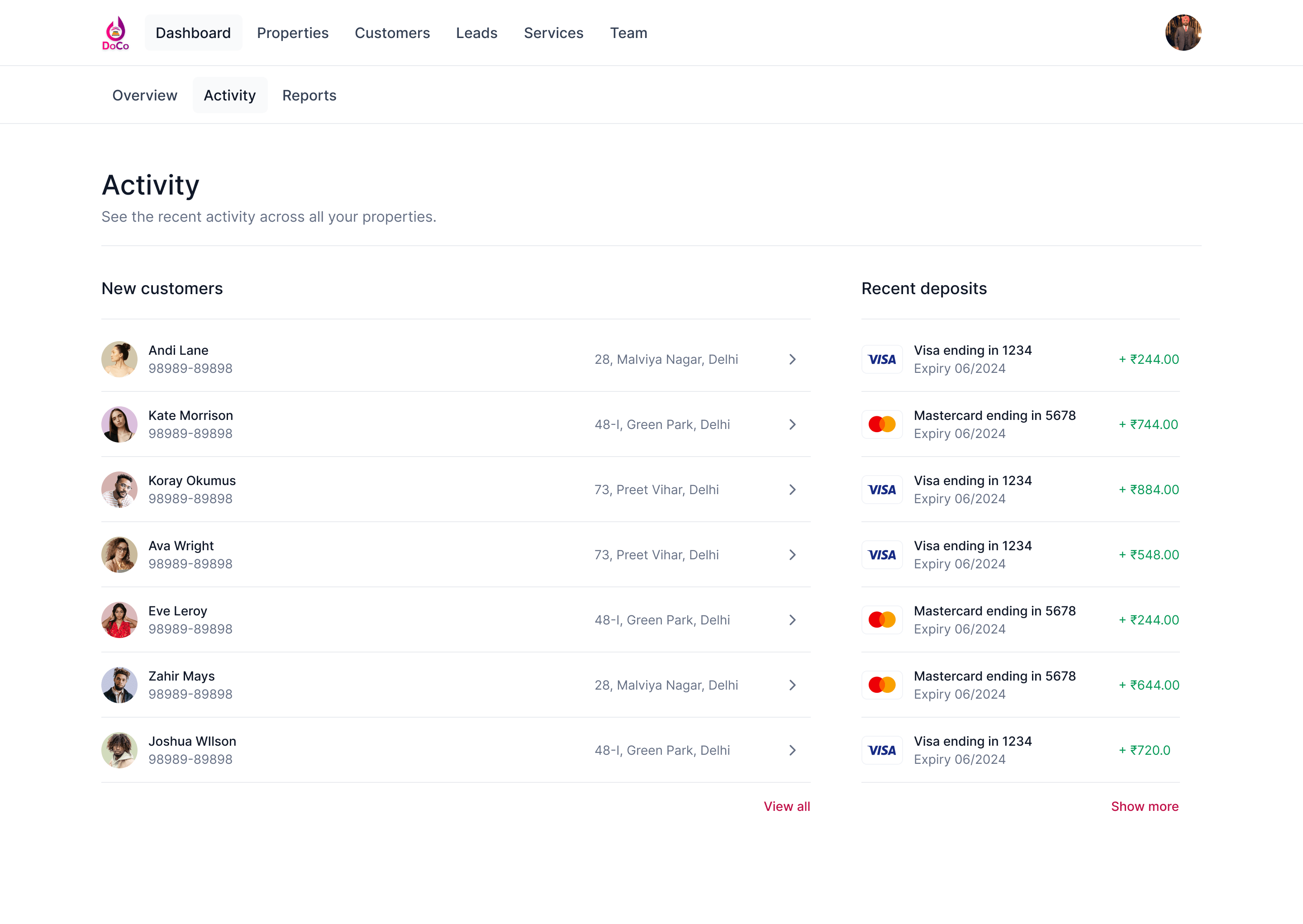Open Ava Wright's details via chevron arrow
This screenshot has height=924, width=1303.
click(x=792, y=555)
